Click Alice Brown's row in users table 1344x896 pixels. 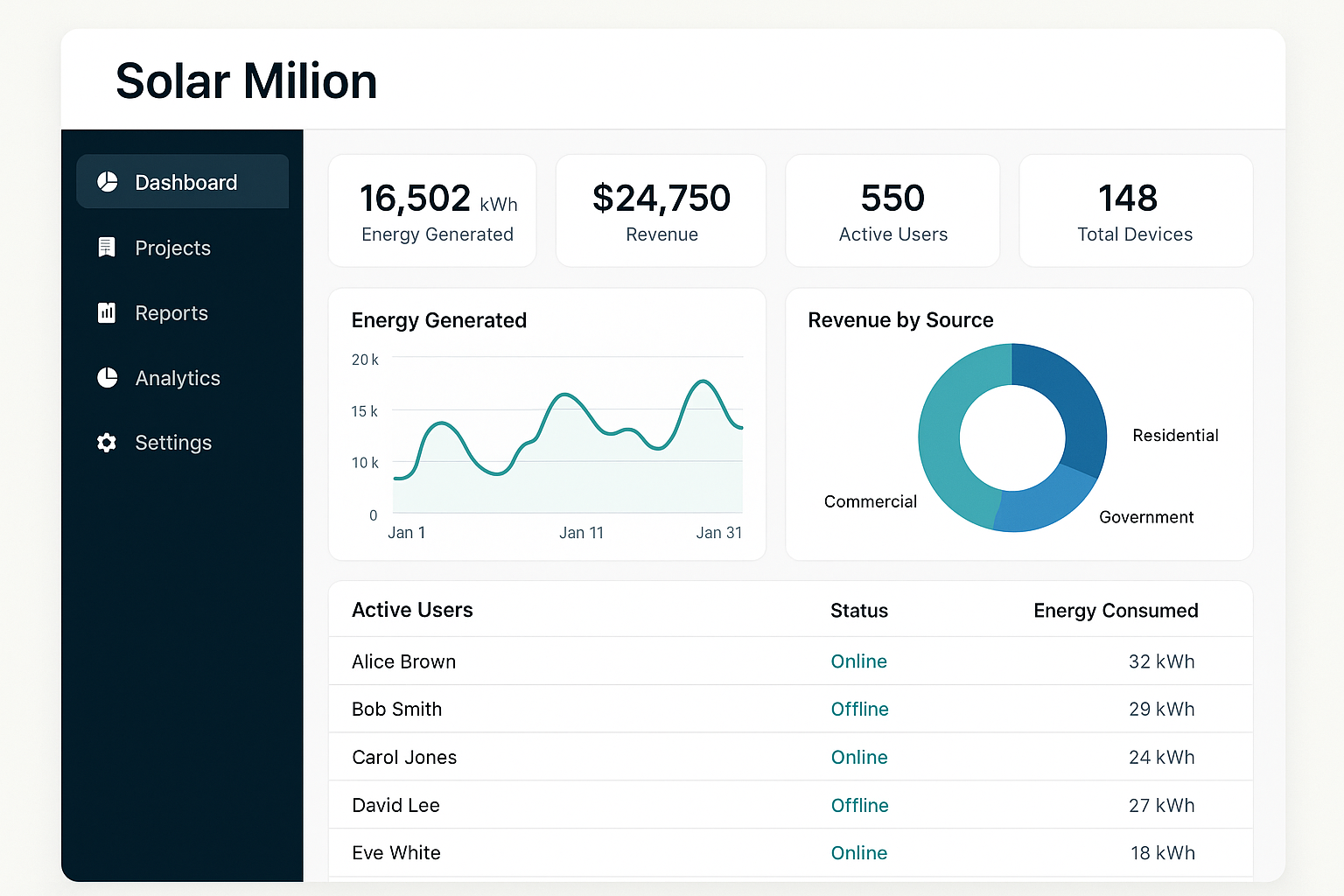coord(403,661)
